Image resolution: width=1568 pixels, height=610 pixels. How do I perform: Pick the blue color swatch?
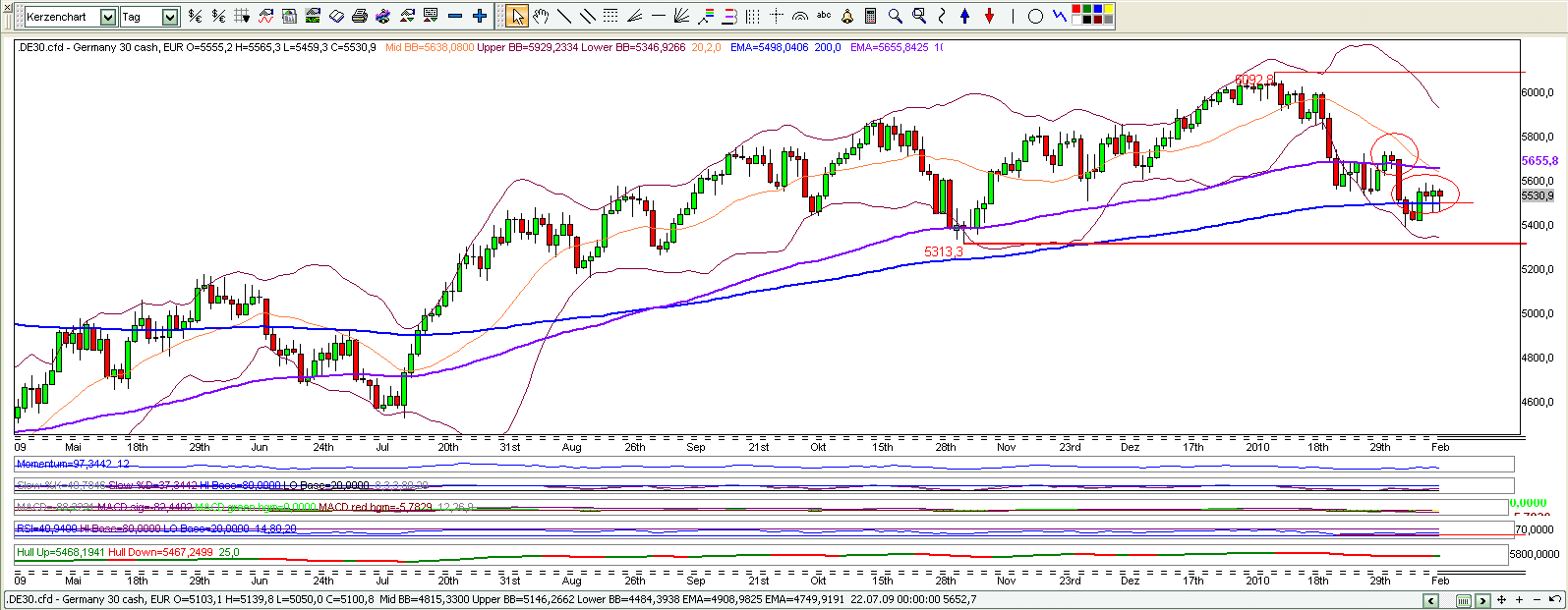tap(1098, 9)
